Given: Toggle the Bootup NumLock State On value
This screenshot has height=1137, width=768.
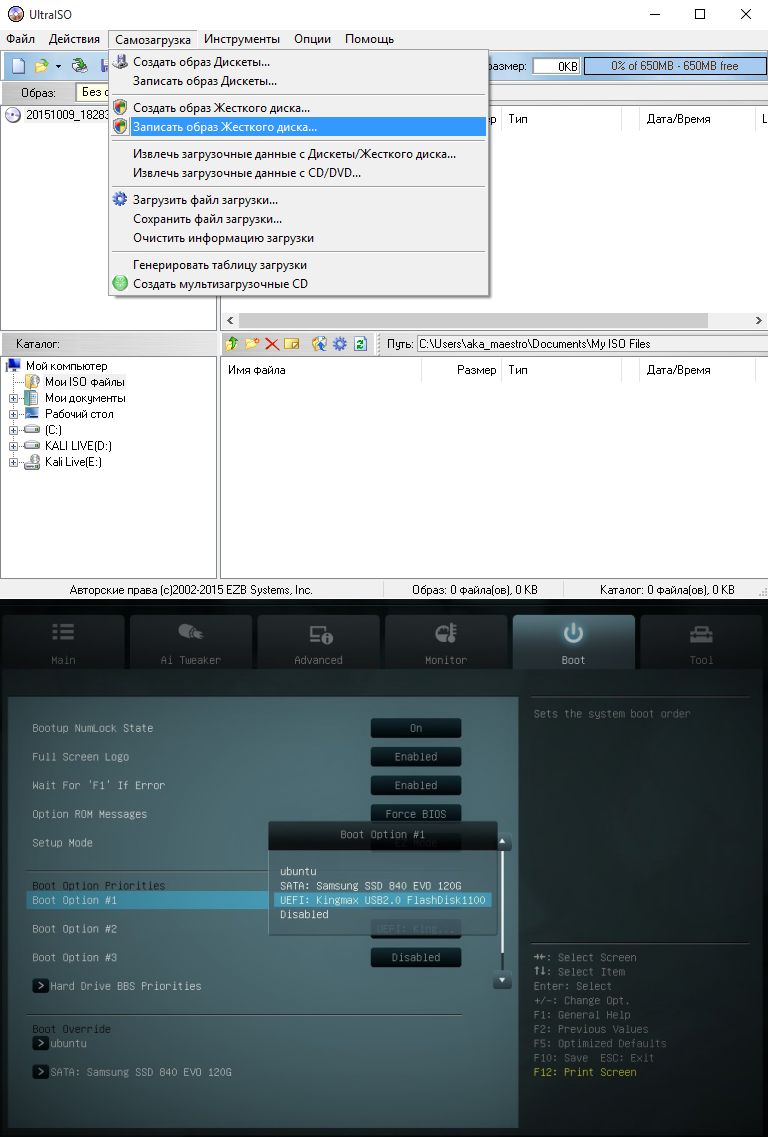Looking at the screenshot, I should click(416, 728).
